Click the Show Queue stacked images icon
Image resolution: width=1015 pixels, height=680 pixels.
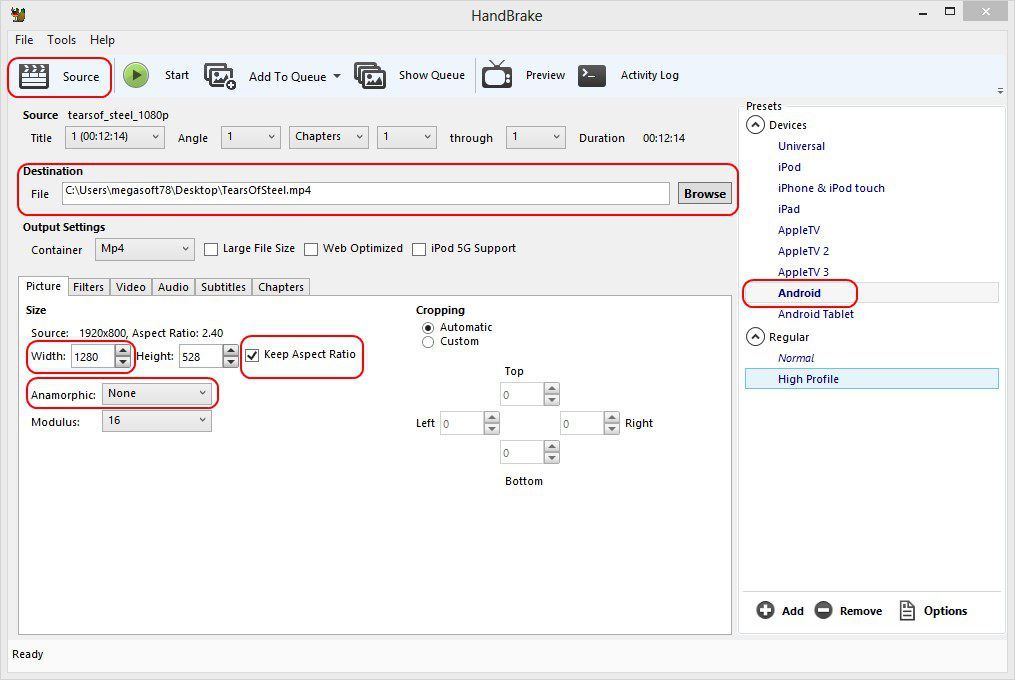(x=370, y=75)
